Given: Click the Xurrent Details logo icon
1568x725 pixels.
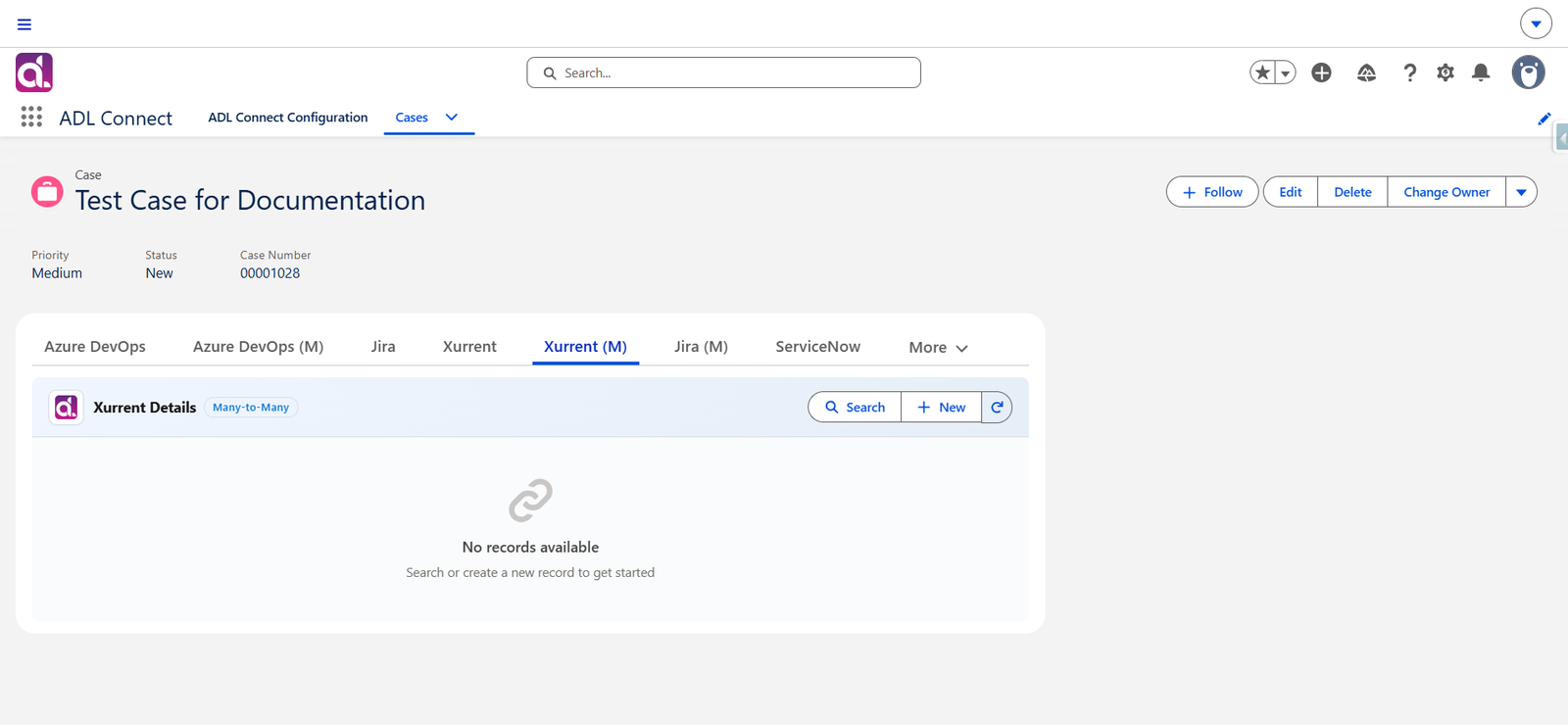Looking at the screenshot, I should 66,408.
